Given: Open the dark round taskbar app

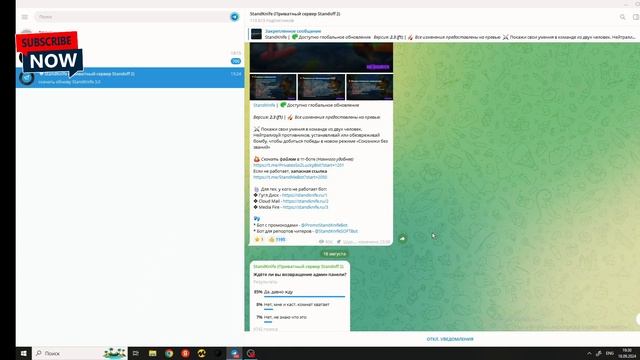Looking at the screenshot, I should tap(218, 353).
